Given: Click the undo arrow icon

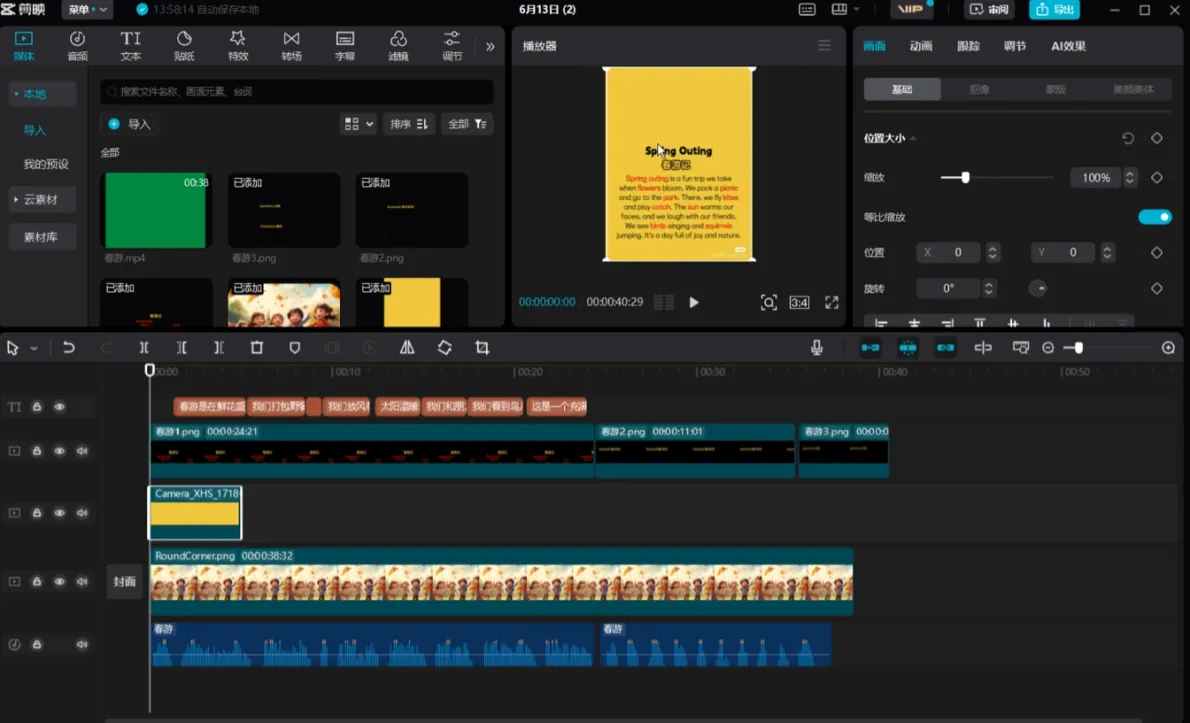Looking at the screenshot, I should (x=68, y=347).
